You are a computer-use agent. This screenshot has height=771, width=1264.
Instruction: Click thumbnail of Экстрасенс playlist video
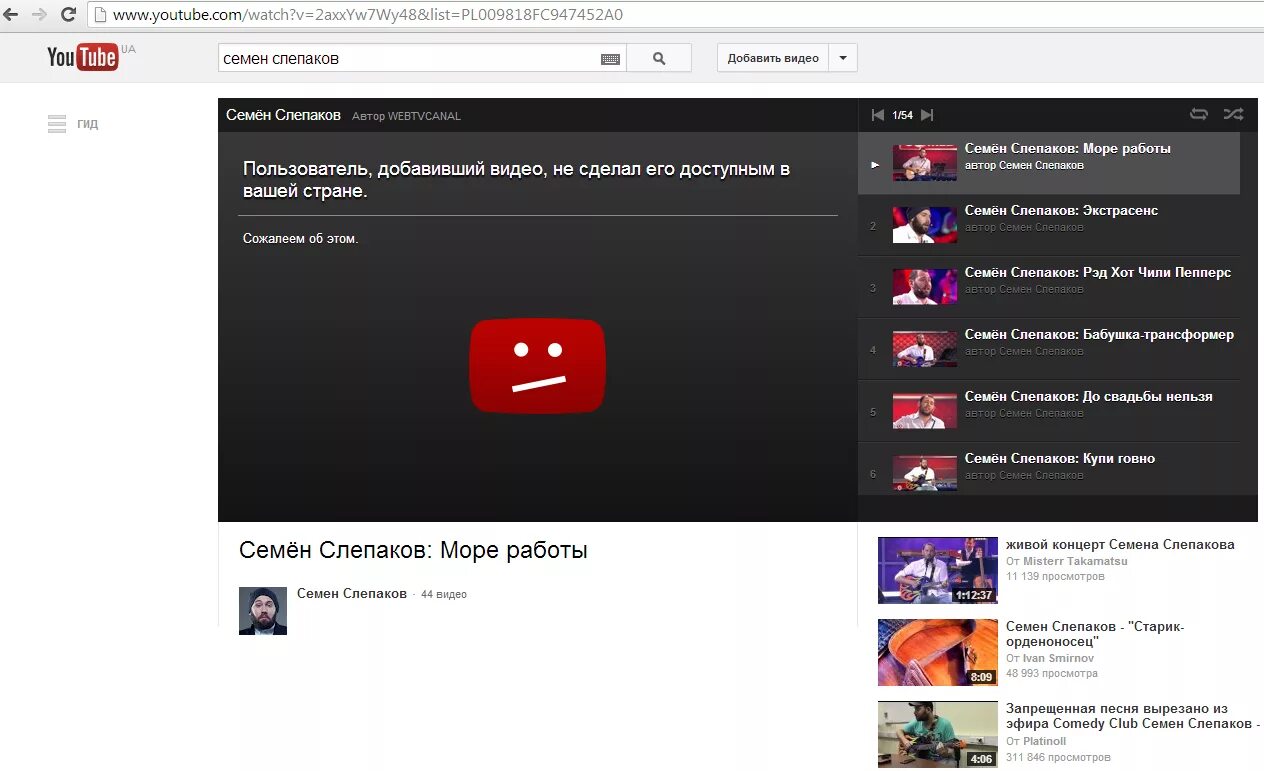pyautogui.click(x=925, y=225)
